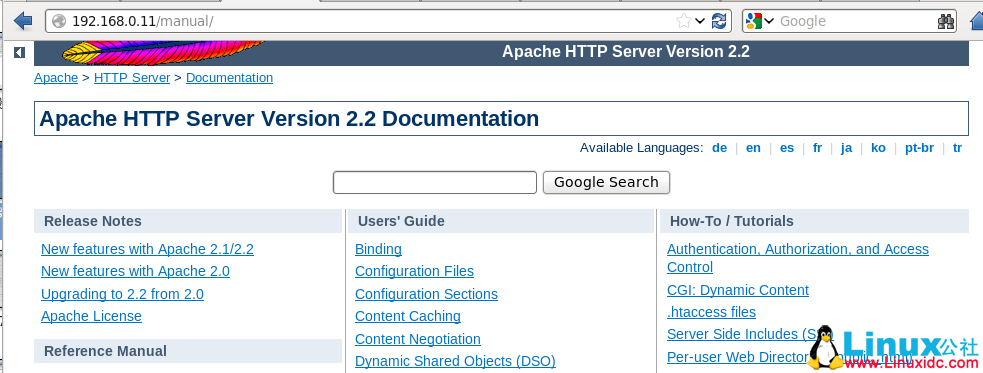The width and height of the screenshot is (983, 373).
Task: Open the Apache breadcrumb link
Action: click(56, 78)
